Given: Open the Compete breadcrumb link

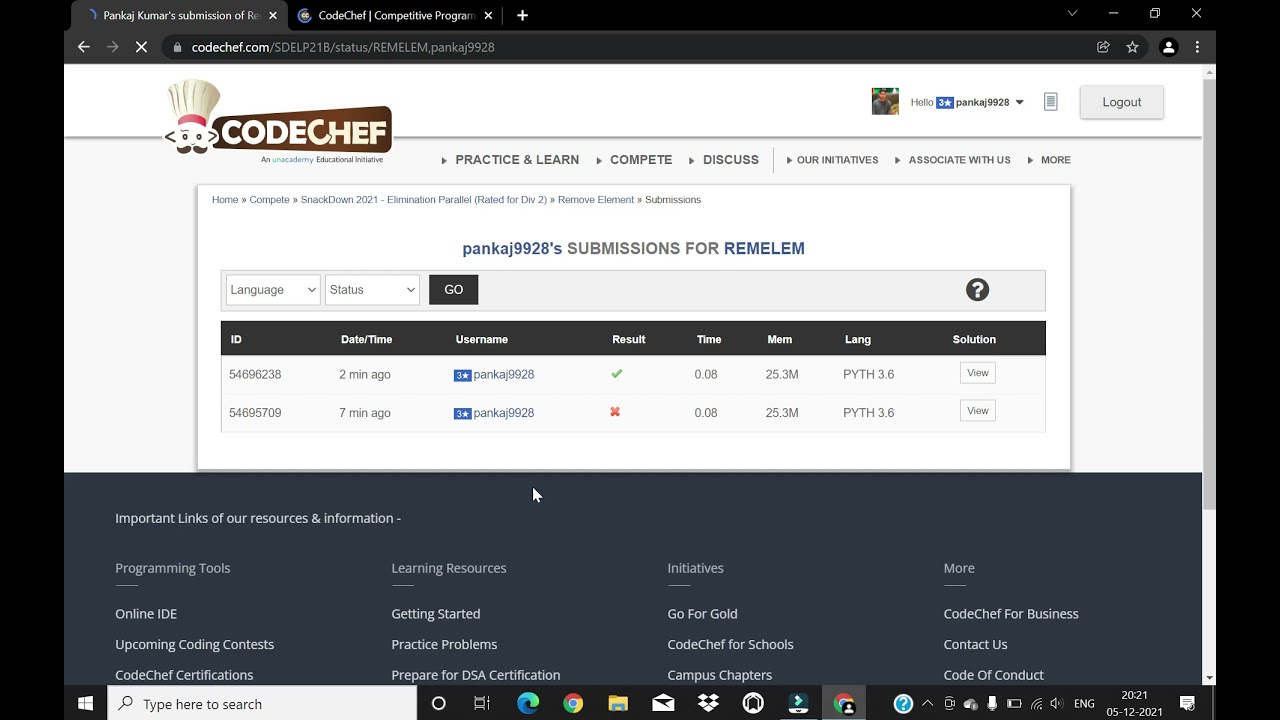Looking at the screenshot, I should click(269, 200).
